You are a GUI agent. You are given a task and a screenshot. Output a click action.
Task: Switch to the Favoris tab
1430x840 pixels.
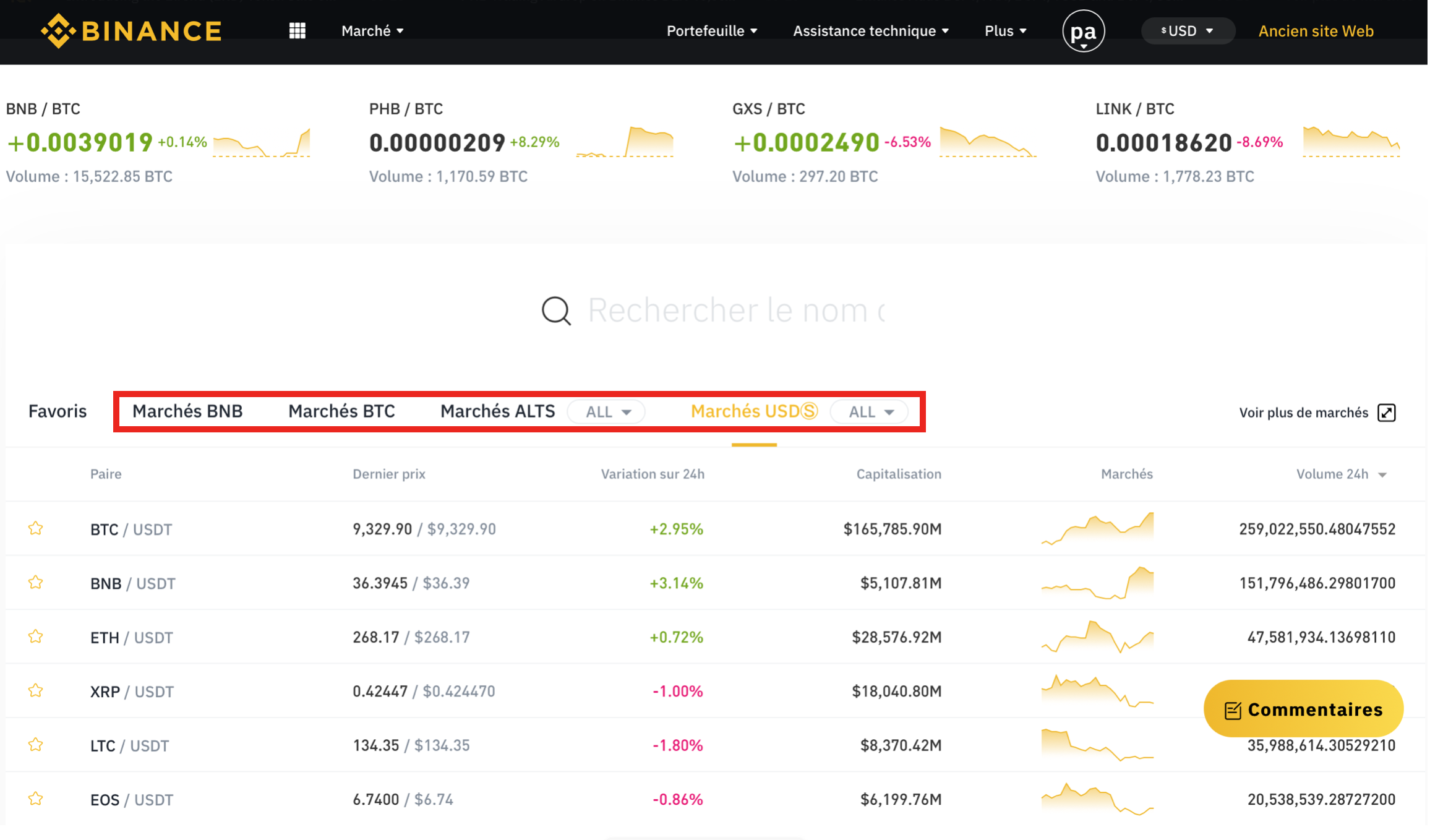[x=58, y=411]
